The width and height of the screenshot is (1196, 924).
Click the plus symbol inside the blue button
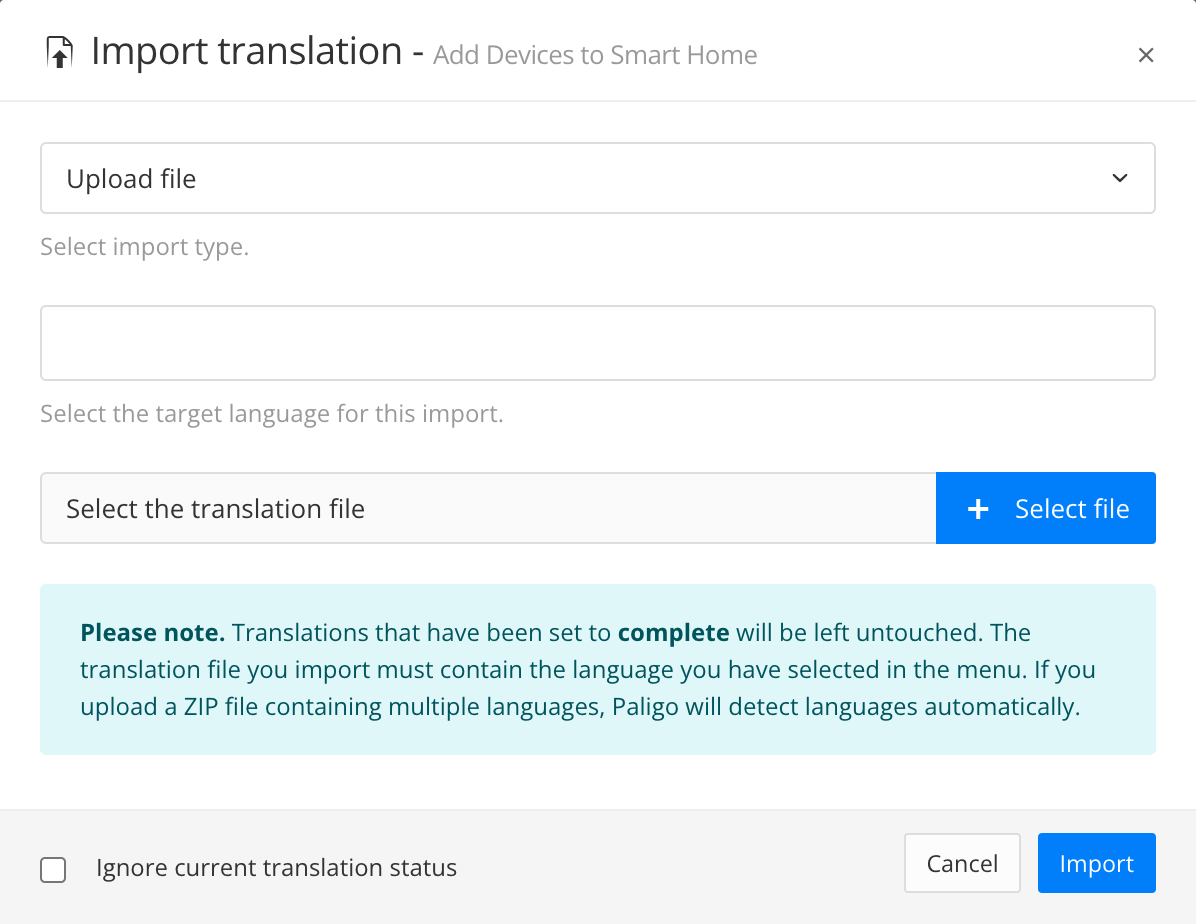tap(976, 508)
